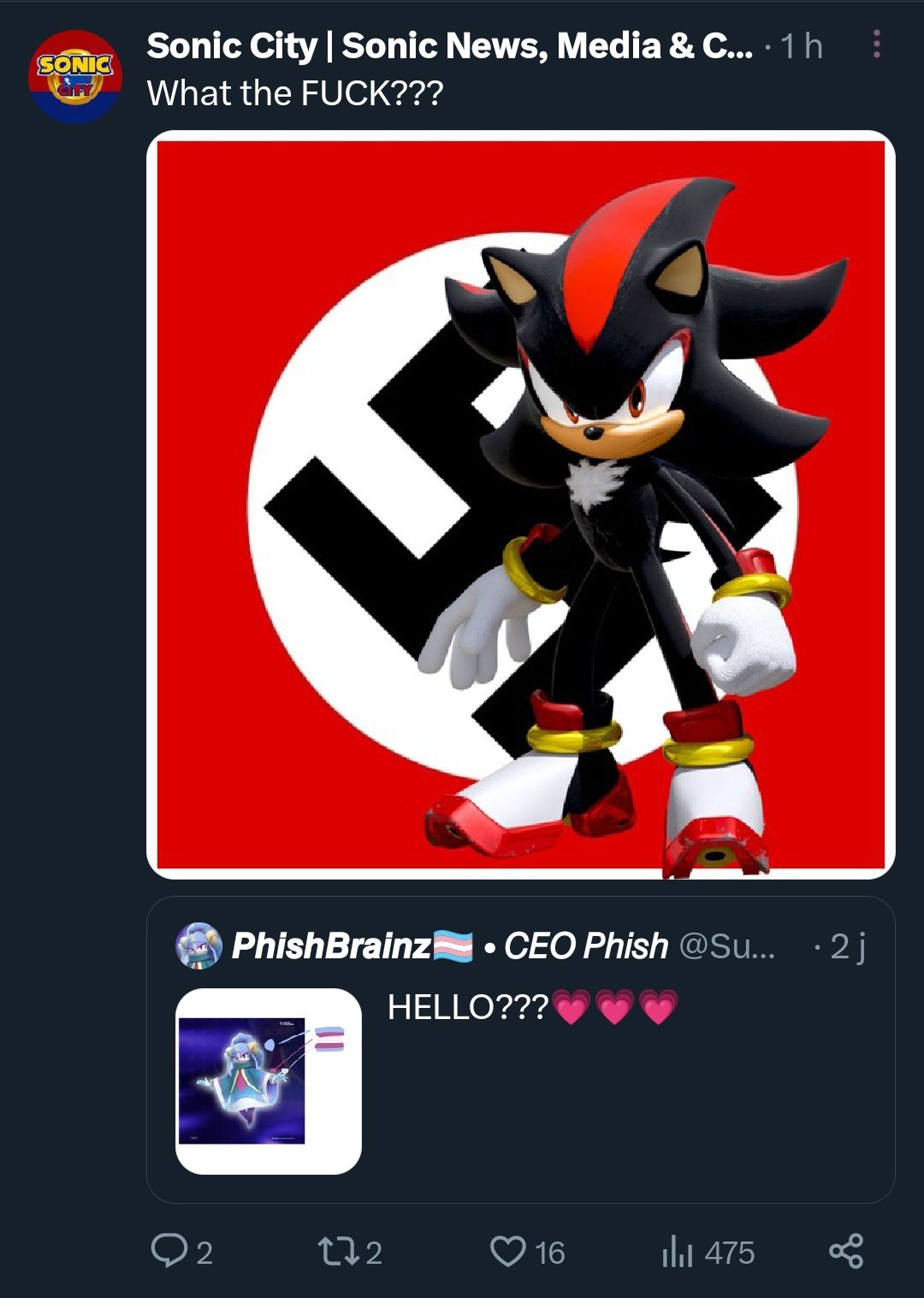
Task: Open the quoted post text "HELLO???"
Action: [x=468, y=1007]
